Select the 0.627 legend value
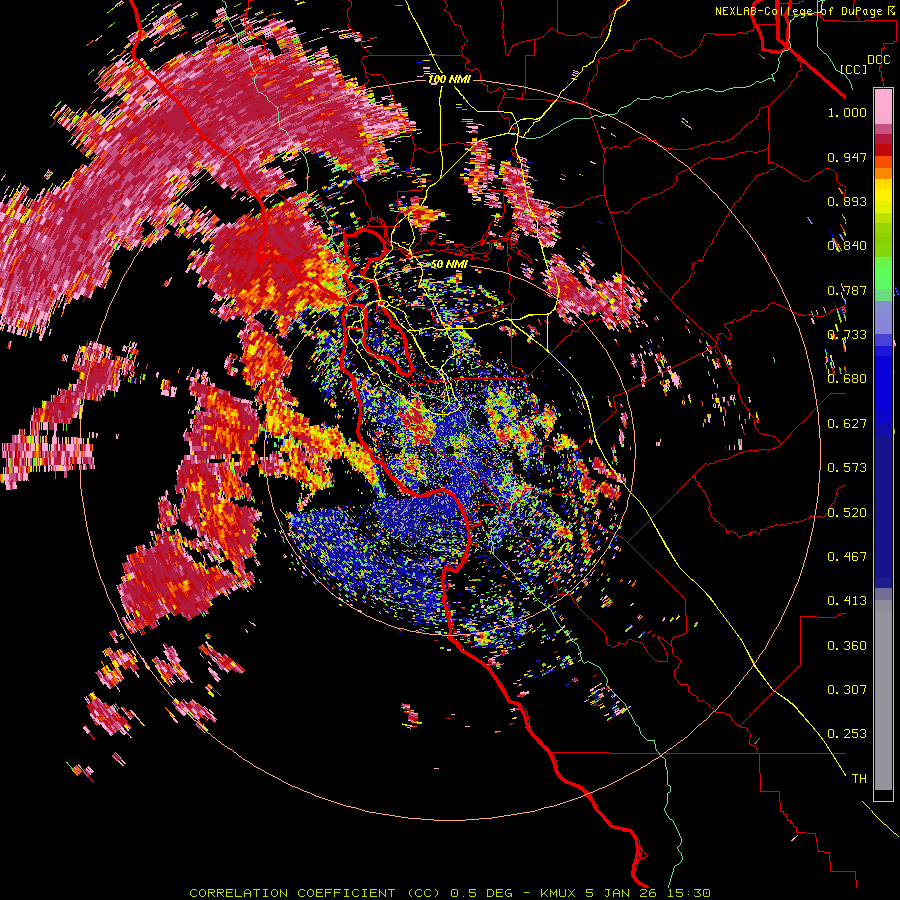Viewport: 900px width, 900px height. 847,424
